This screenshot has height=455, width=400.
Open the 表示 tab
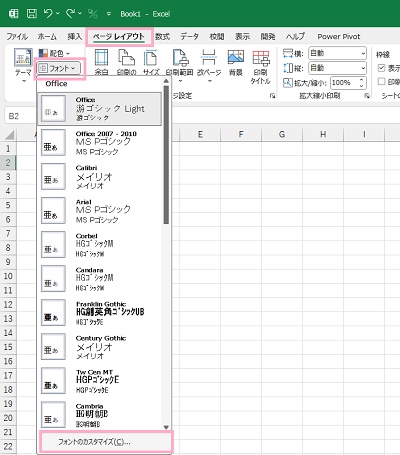(x=242, y=37)
